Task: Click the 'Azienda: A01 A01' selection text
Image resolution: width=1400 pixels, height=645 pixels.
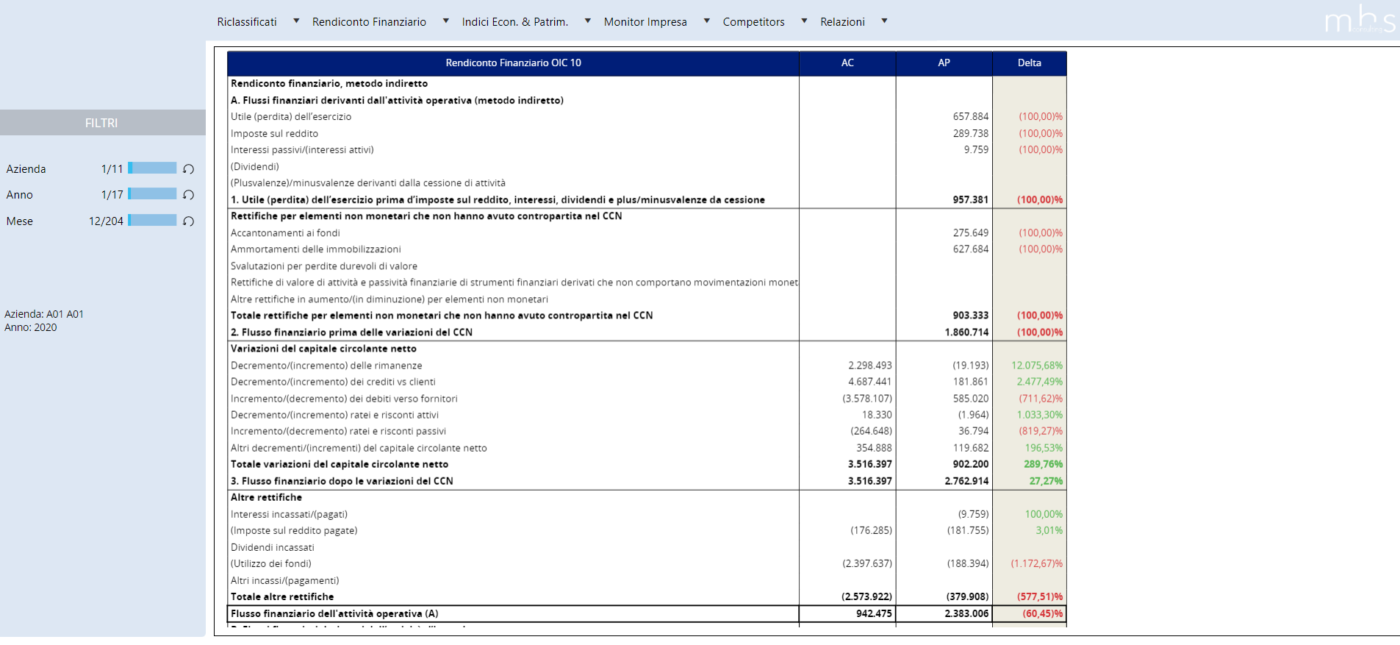Action: click(44, 313)
